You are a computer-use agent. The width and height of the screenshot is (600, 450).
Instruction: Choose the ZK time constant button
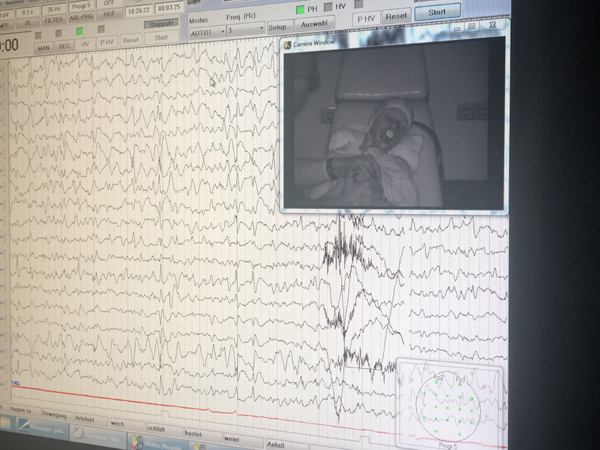28,23
